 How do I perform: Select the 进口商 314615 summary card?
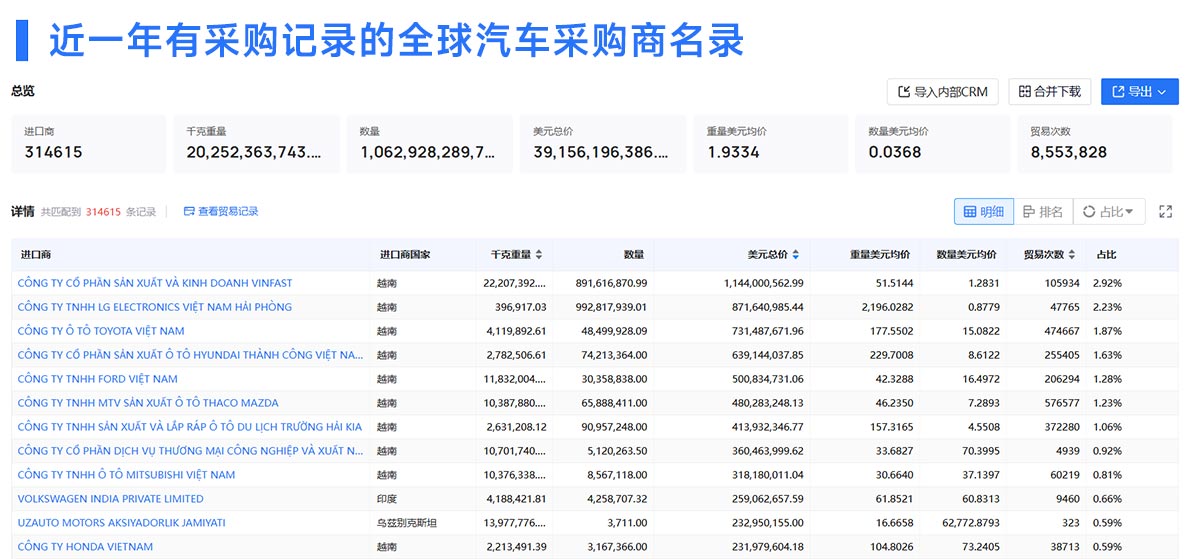click(x=88, y=143)
